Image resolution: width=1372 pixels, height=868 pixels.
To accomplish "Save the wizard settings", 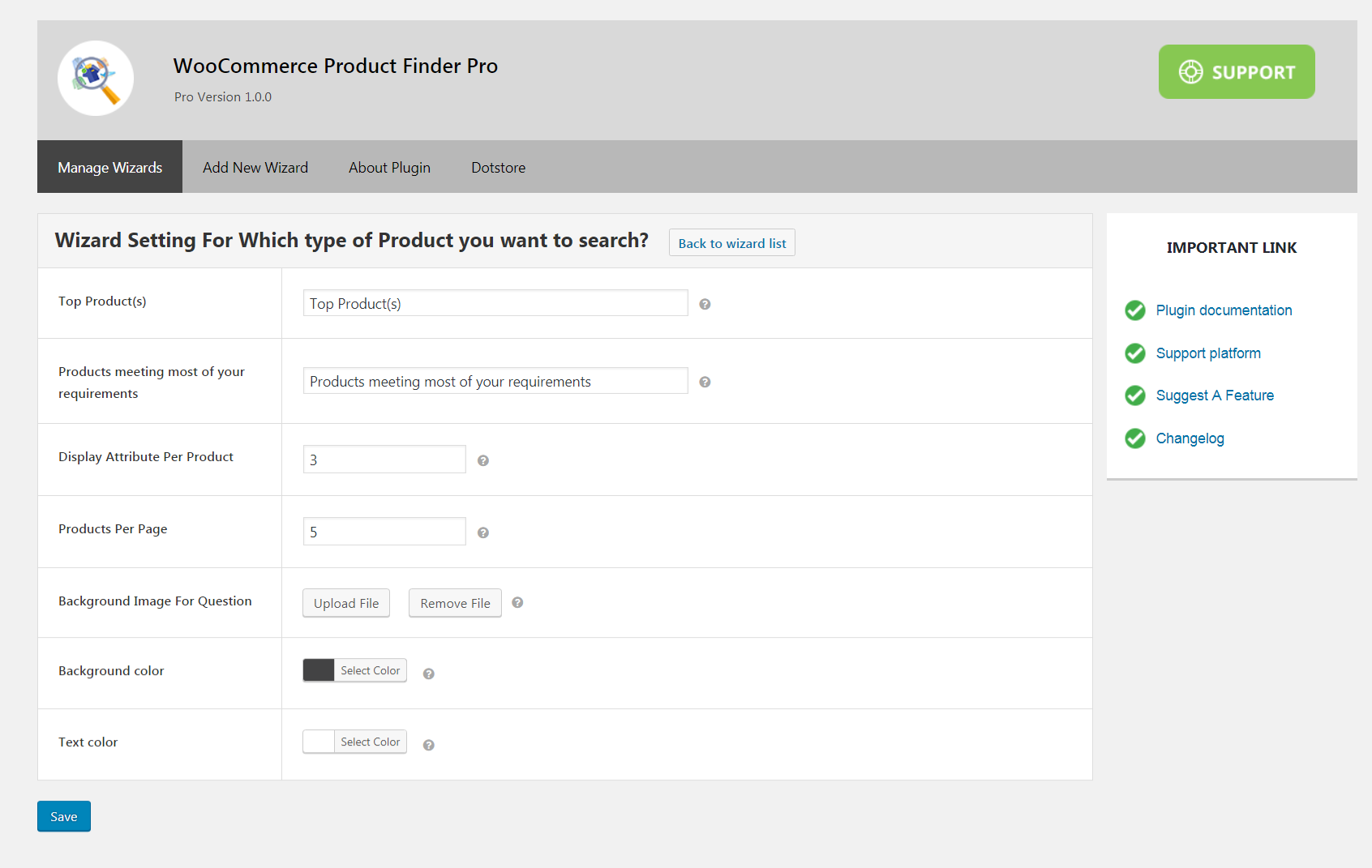I will click(x=64, y=816).
